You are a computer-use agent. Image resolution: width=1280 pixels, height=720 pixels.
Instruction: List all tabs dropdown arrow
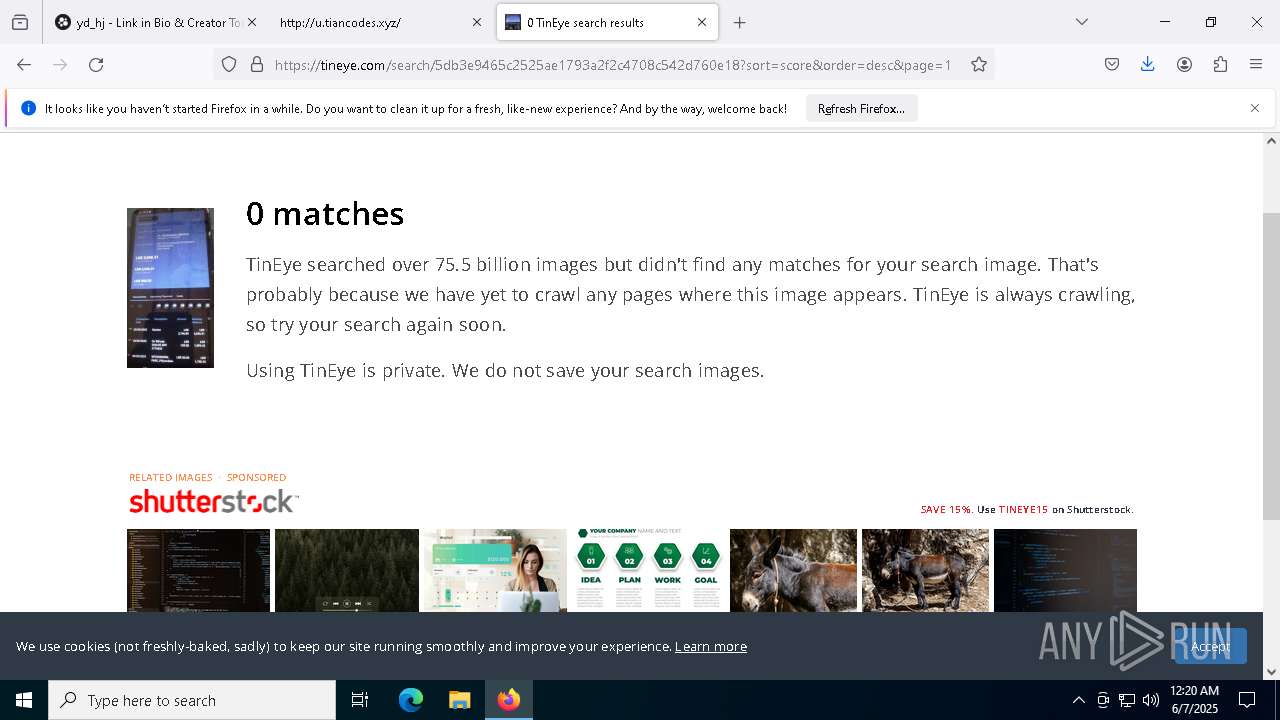click(1082, 22)
